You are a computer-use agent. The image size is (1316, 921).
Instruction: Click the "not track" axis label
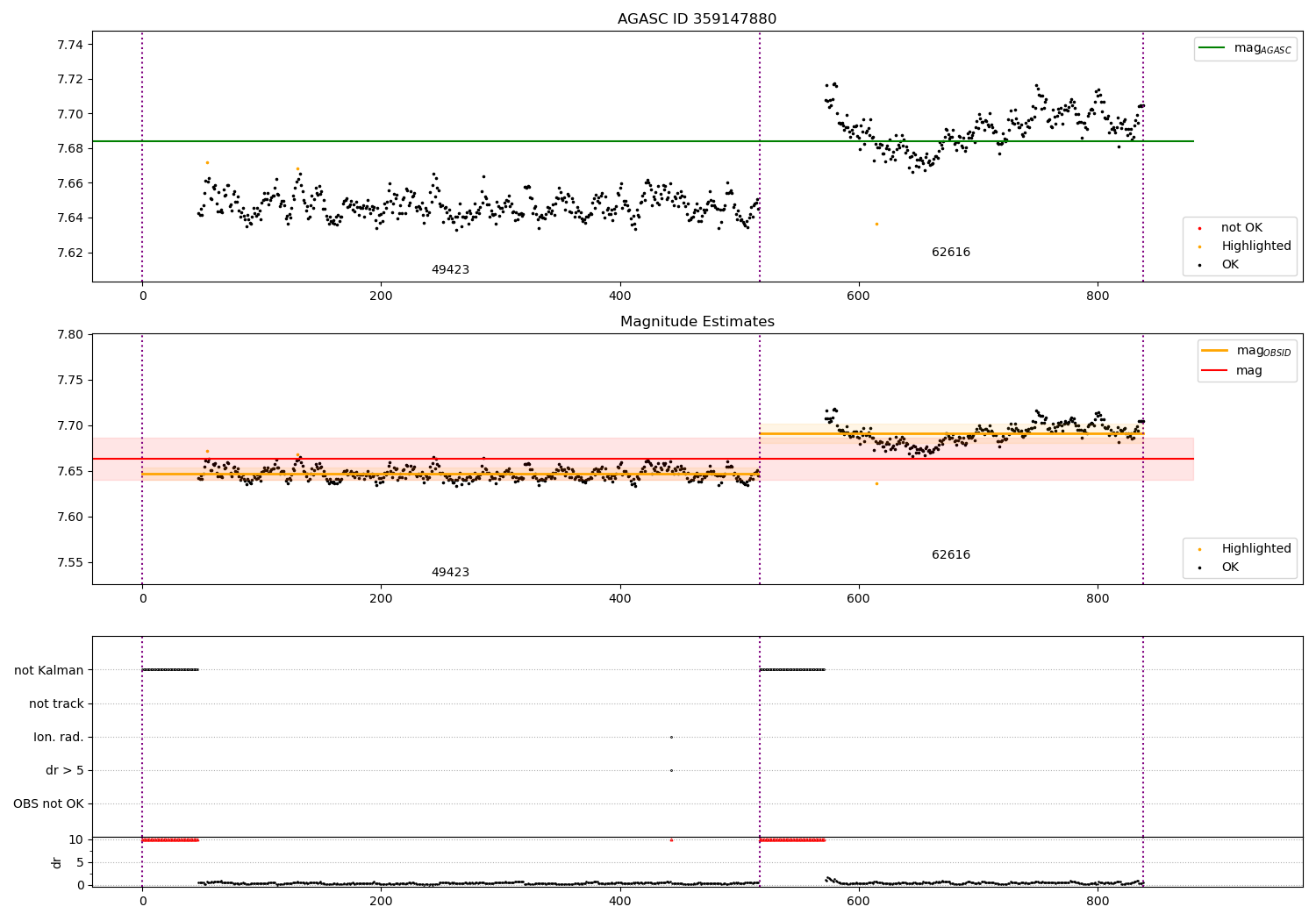(x=56, y=703)
